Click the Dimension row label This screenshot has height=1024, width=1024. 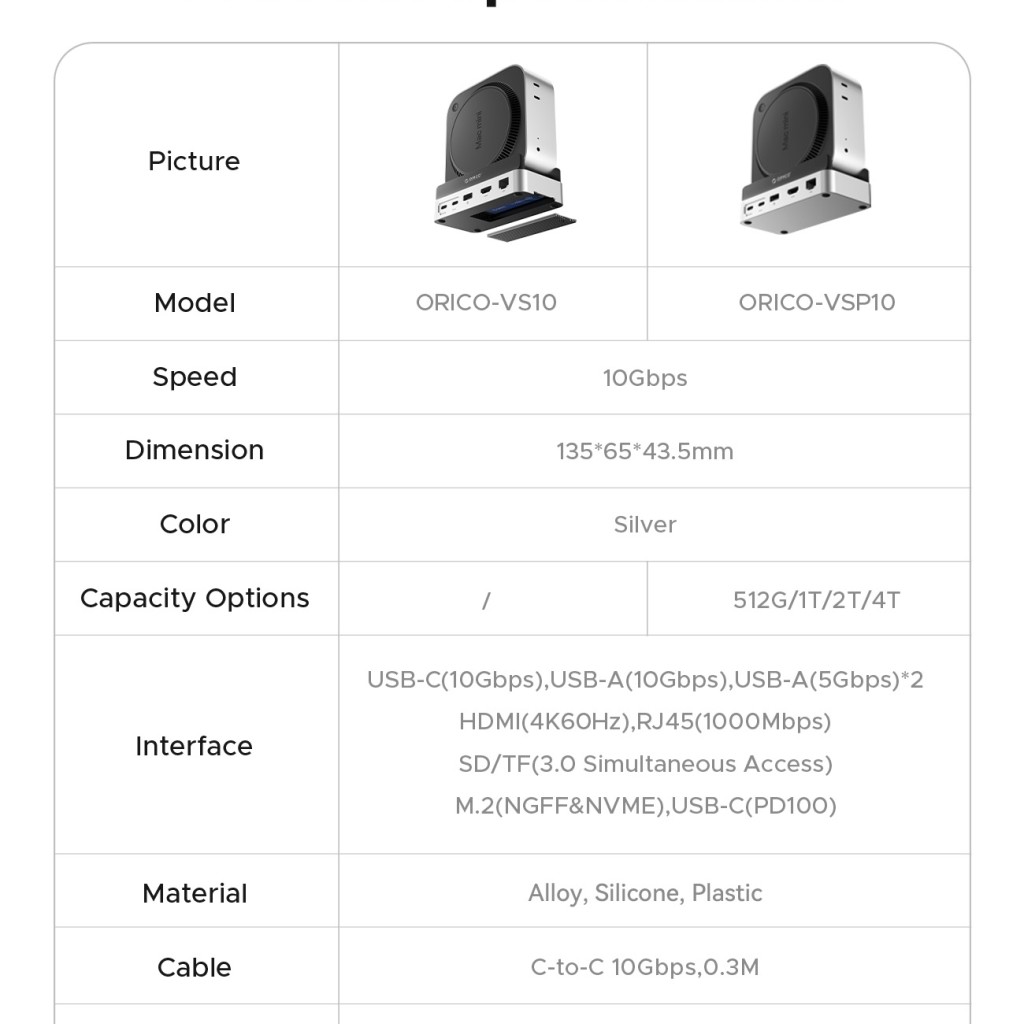coord(195,450)
